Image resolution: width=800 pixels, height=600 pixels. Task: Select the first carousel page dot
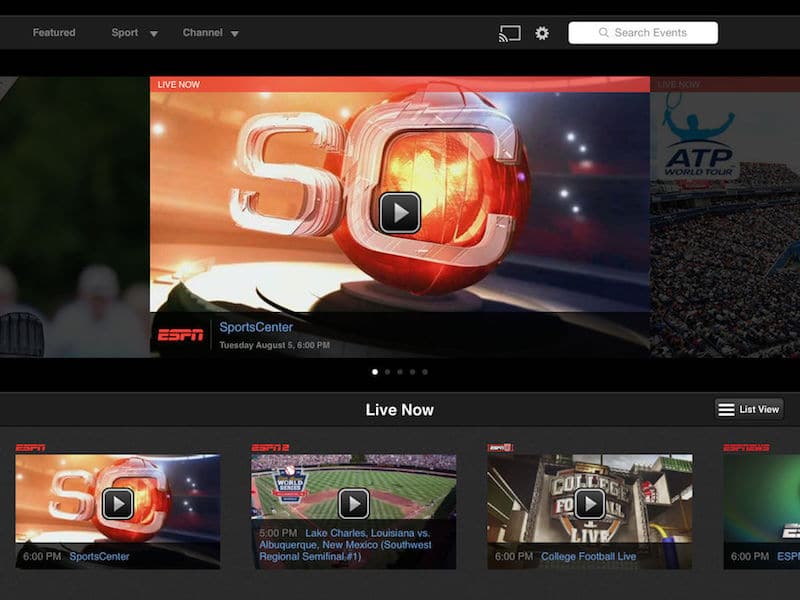click(375, 372)
